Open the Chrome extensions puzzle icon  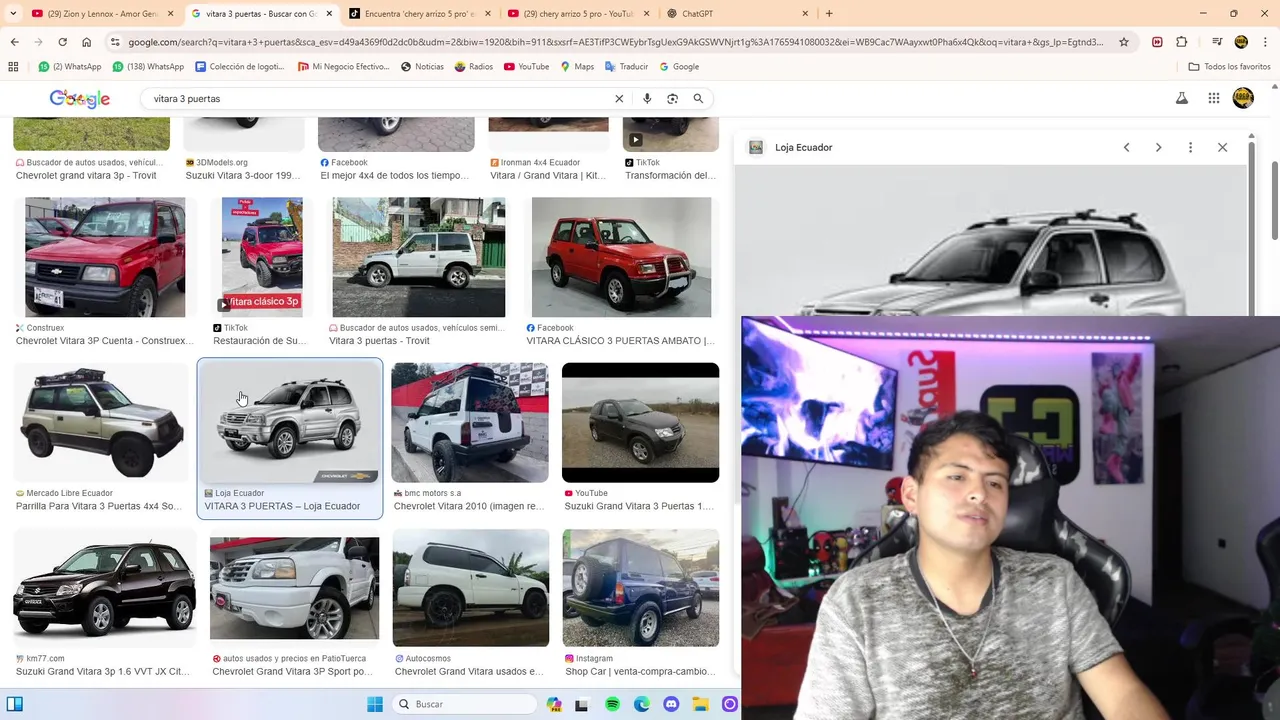coord(1181,42)
